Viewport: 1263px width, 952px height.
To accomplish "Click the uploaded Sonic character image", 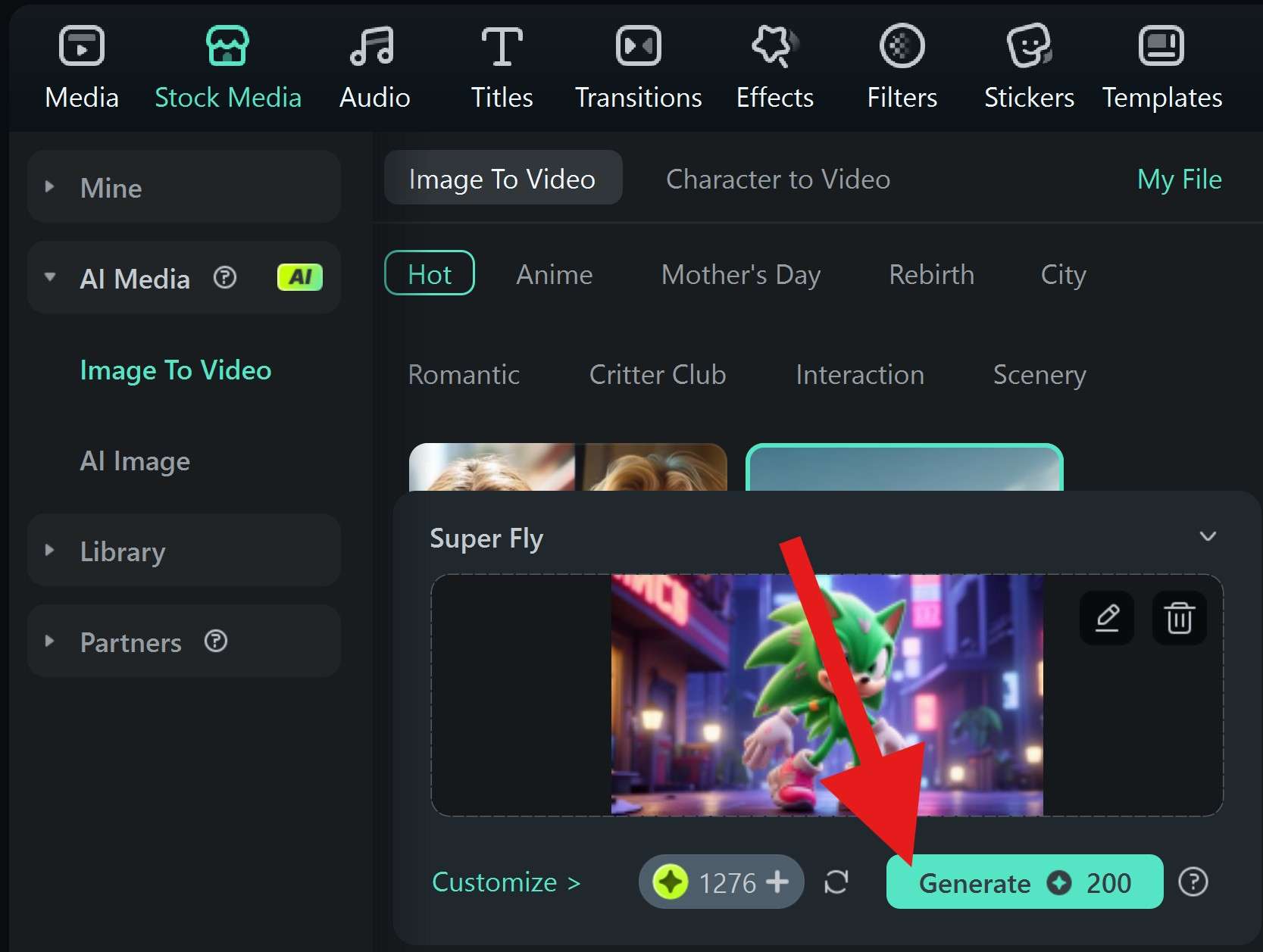I will [x=827, y=694].
